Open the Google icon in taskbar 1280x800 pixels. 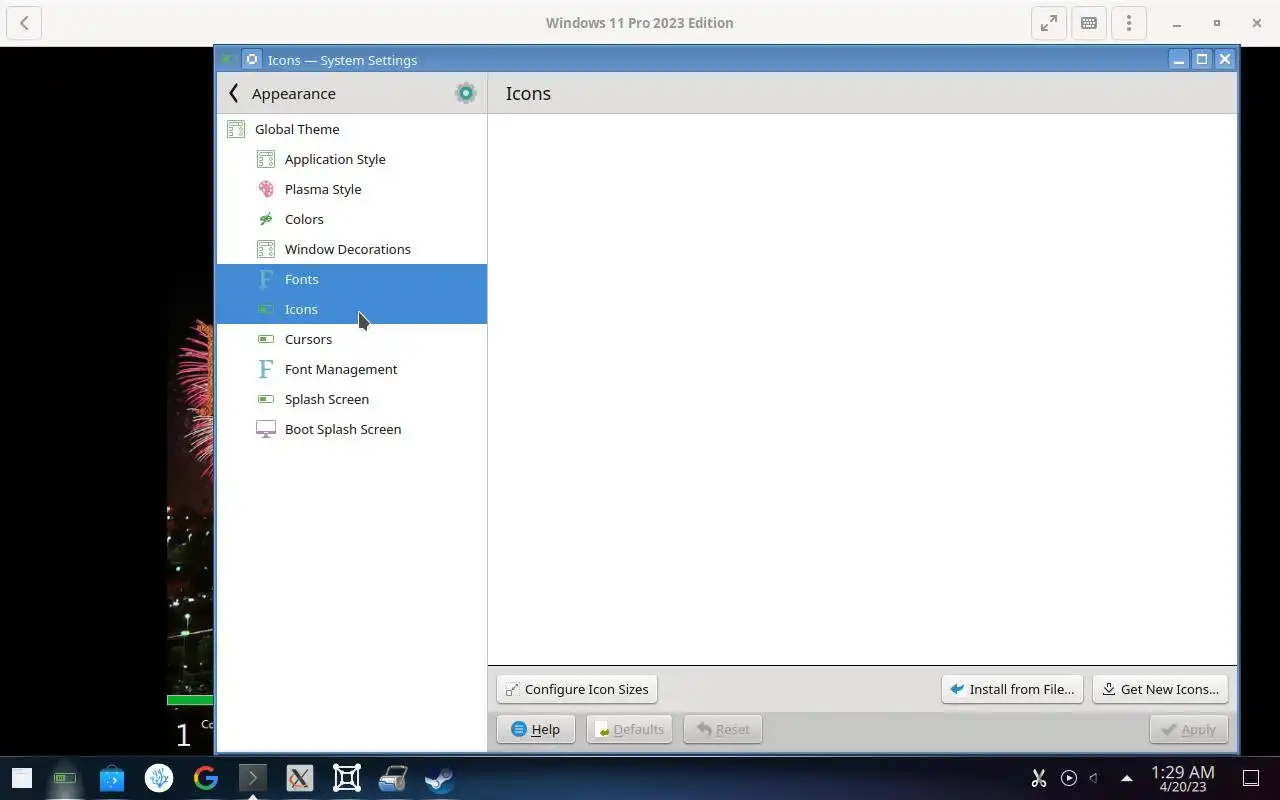point(206,778)
